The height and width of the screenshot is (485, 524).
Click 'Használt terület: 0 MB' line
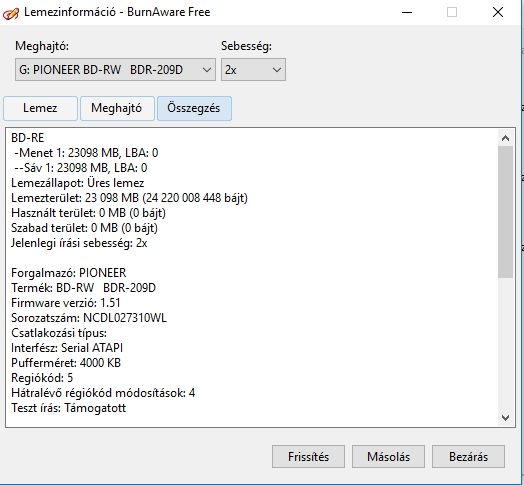(88, 213)
